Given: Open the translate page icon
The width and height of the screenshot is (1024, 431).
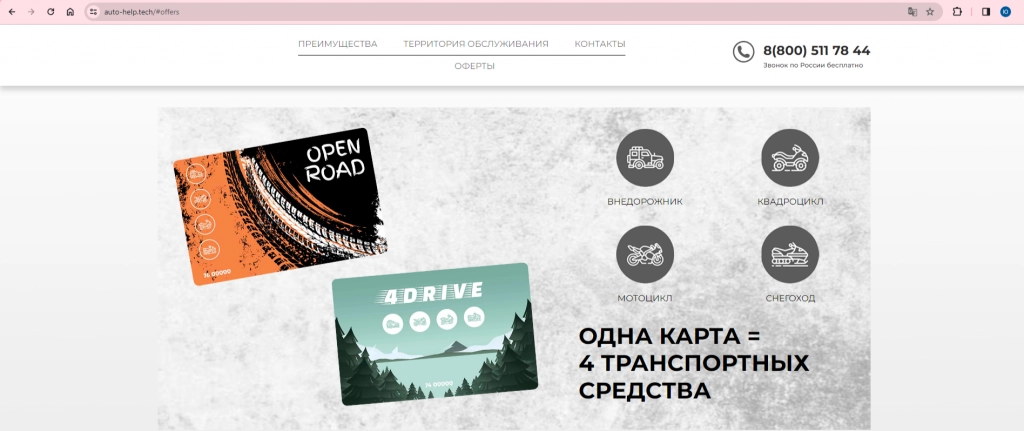Looking at the screenshot, I should pyautogui.click(x=912, y=12).
